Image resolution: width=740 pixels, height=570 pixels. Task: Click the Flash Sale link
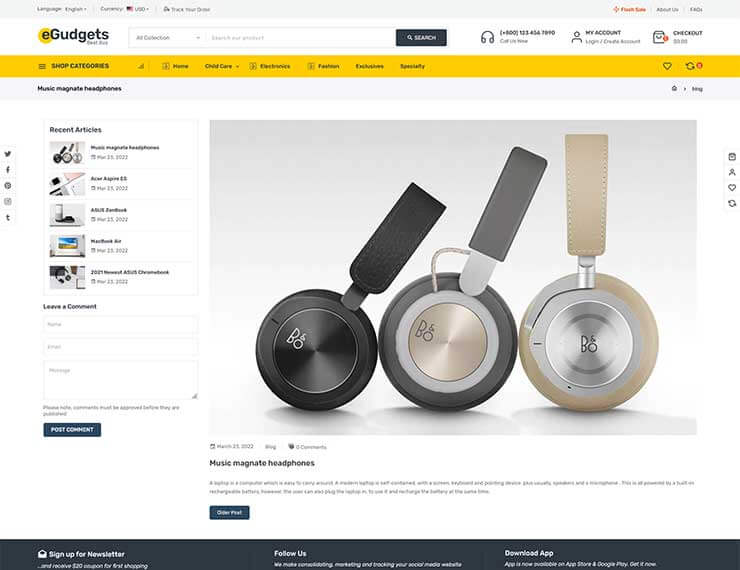629,9
